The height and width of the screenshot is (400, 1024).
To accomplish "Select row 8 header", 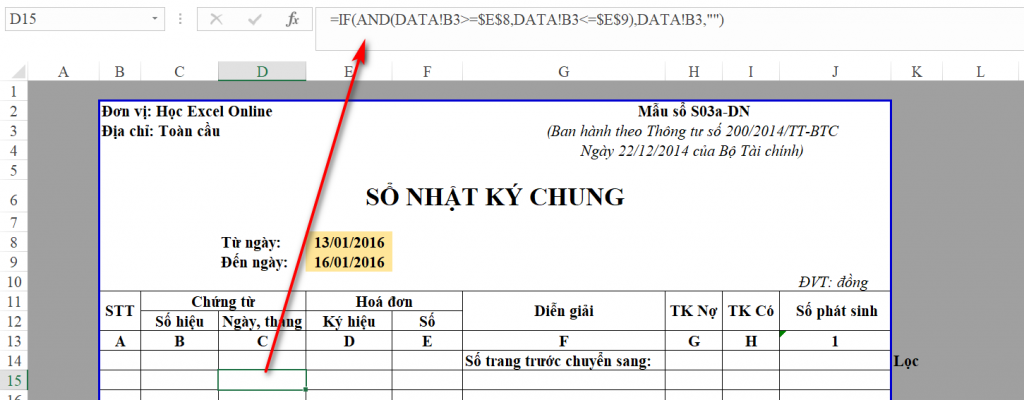I will (x=14, y=243).
